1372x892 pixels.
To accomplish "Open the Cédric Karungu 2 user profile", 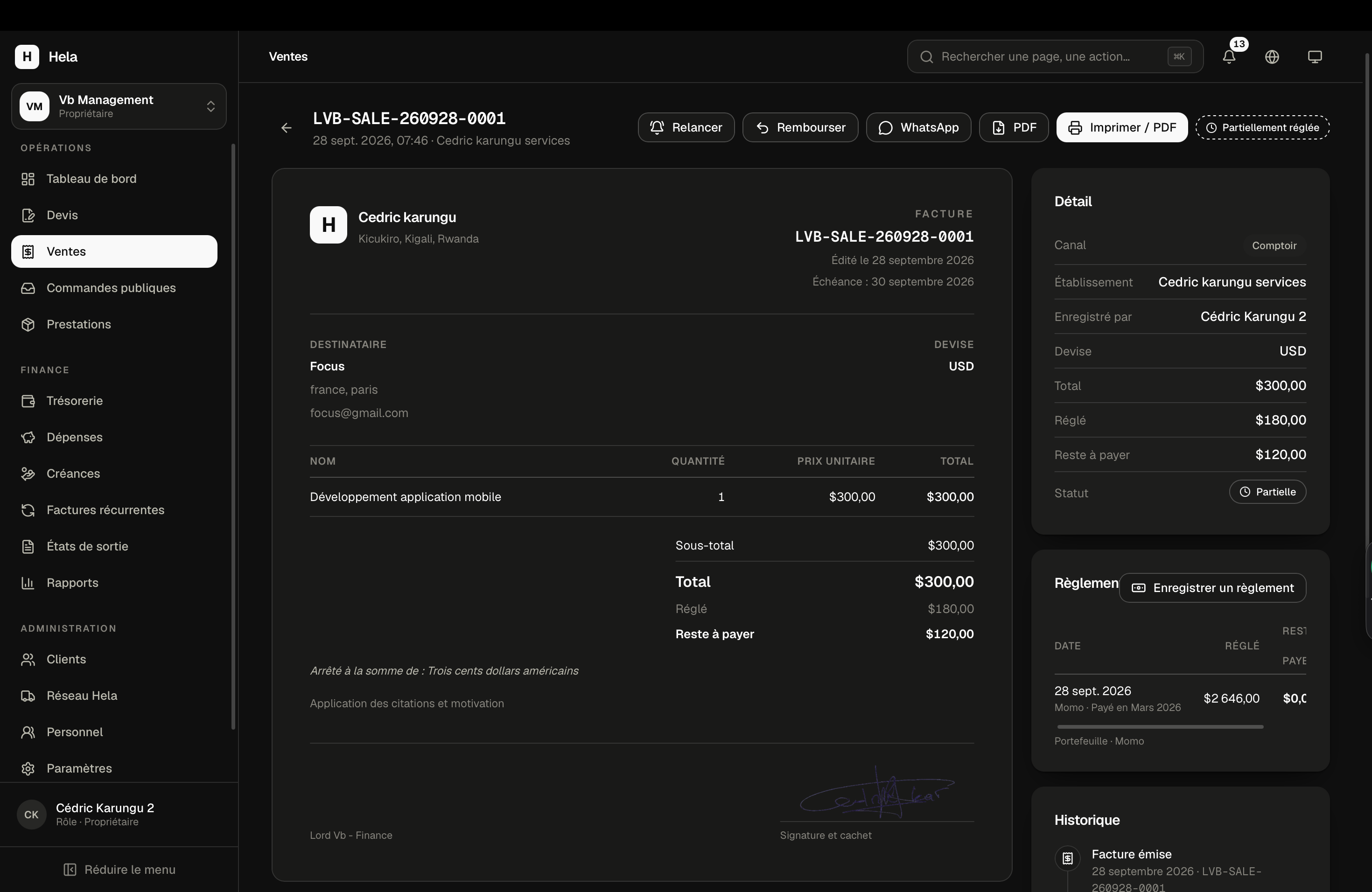I will click(x=119, y=814).
